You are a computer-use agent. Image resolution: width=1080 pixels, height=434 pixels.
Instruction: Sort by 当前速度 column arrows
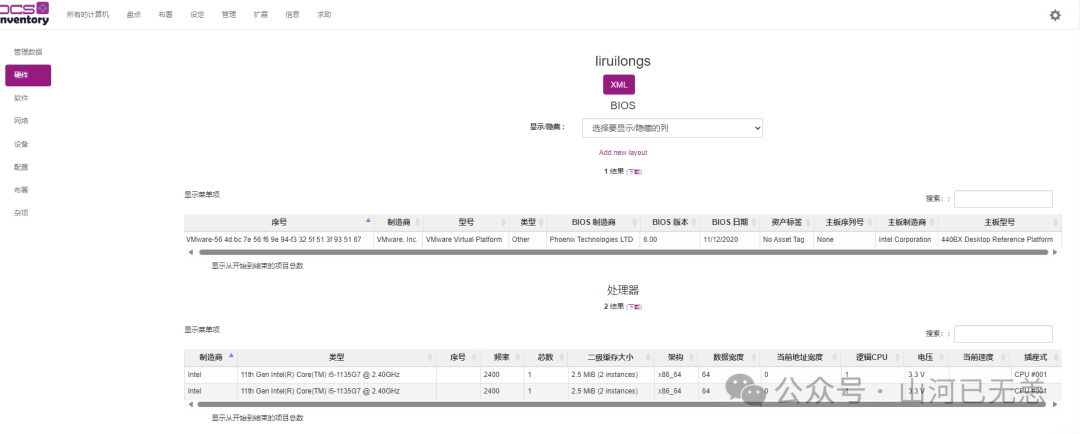[1004, 358]
